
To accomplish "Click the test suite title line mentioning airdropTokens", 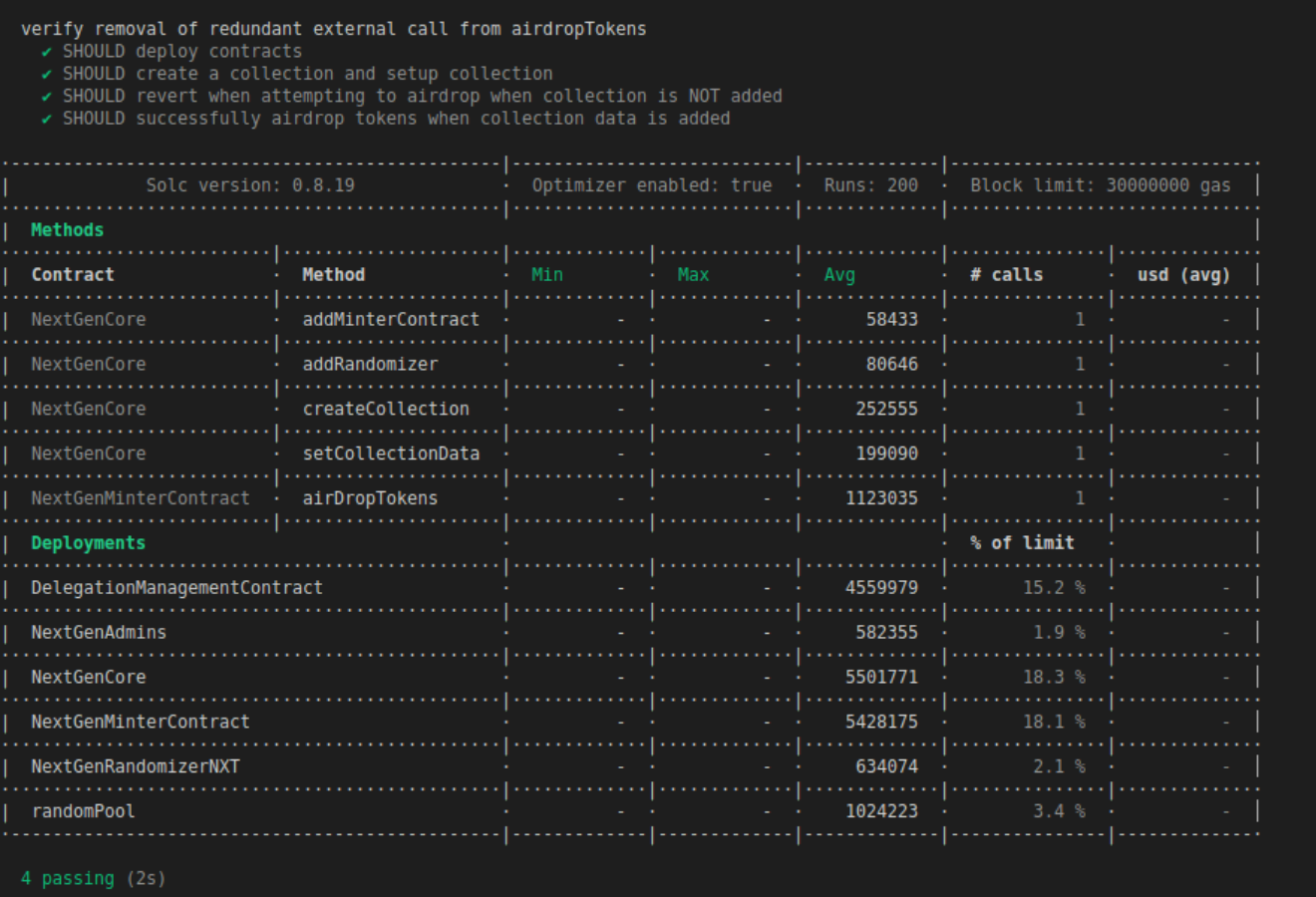I will [x=334, y=29].
